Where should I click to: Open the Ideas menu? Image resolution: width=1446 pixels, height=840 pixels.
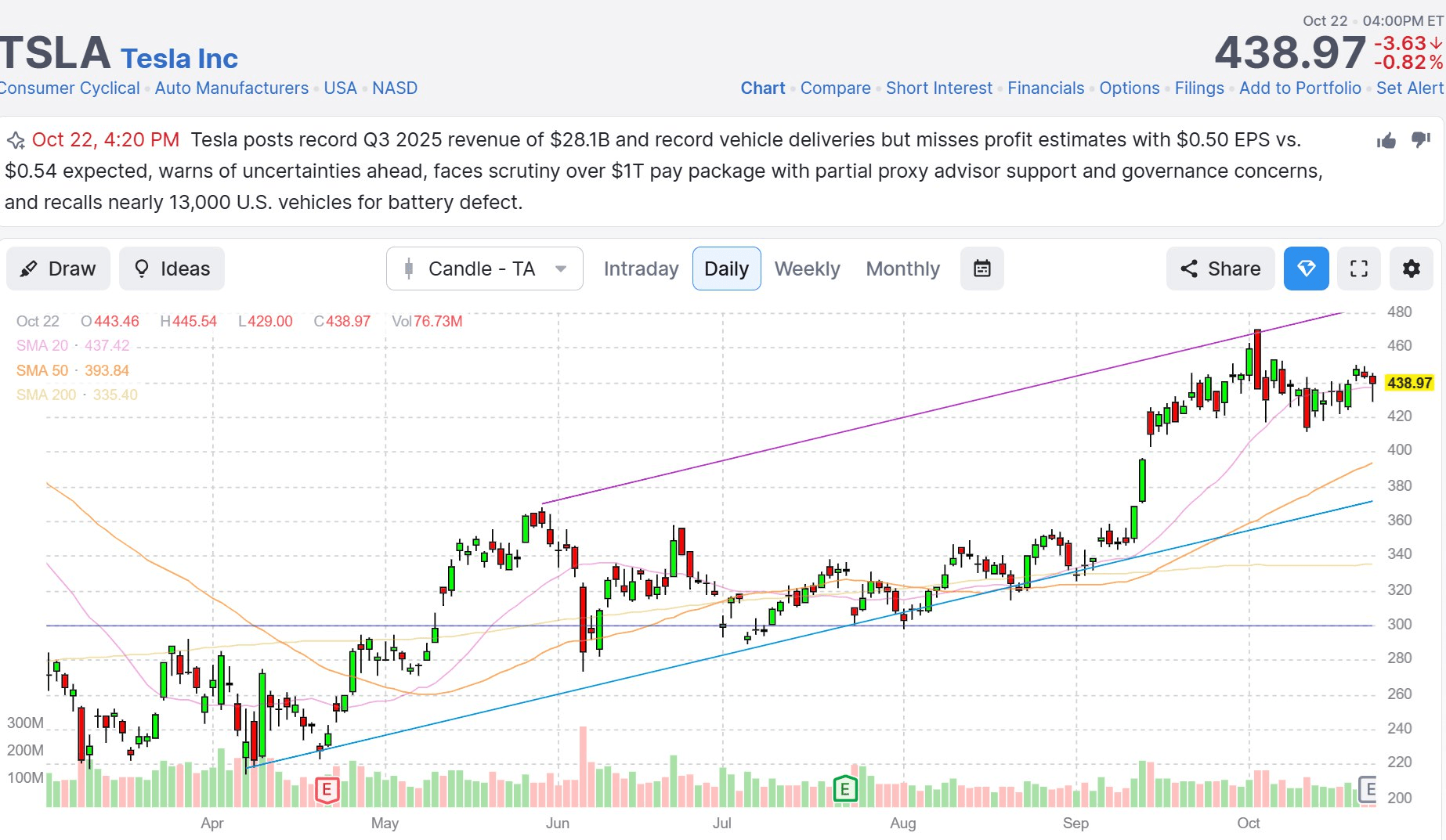(172, 269)
